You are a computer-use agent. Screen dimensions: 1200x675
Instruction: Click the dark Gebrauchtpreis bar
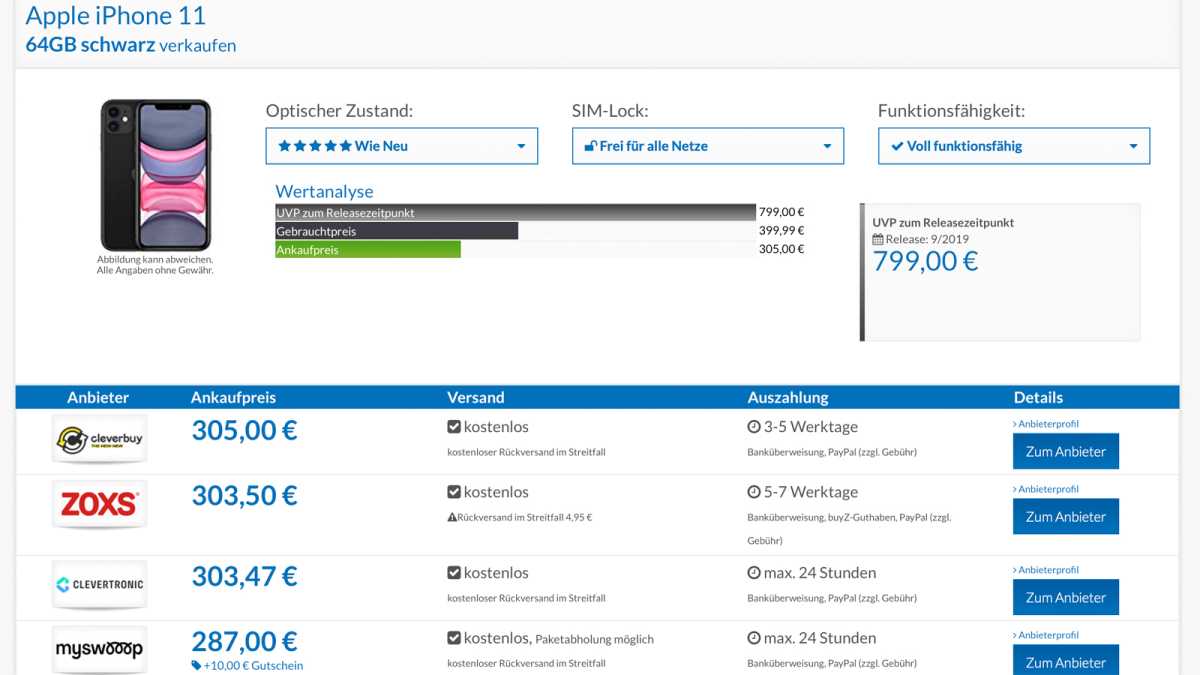click(396, 231)
